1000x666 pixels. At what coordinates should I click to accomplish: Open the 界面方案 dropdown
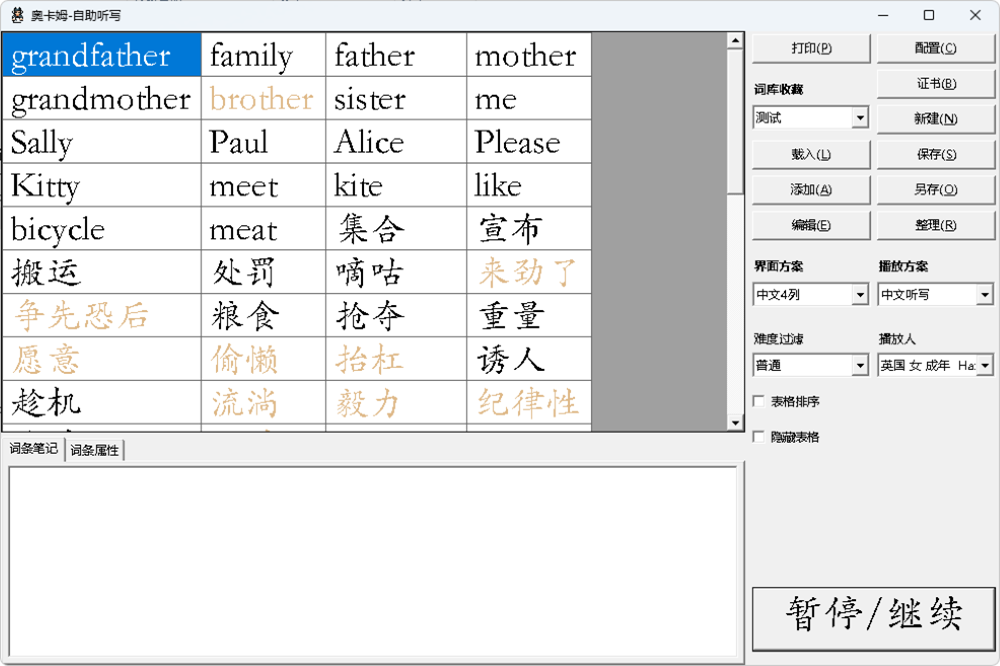(859, 295)
